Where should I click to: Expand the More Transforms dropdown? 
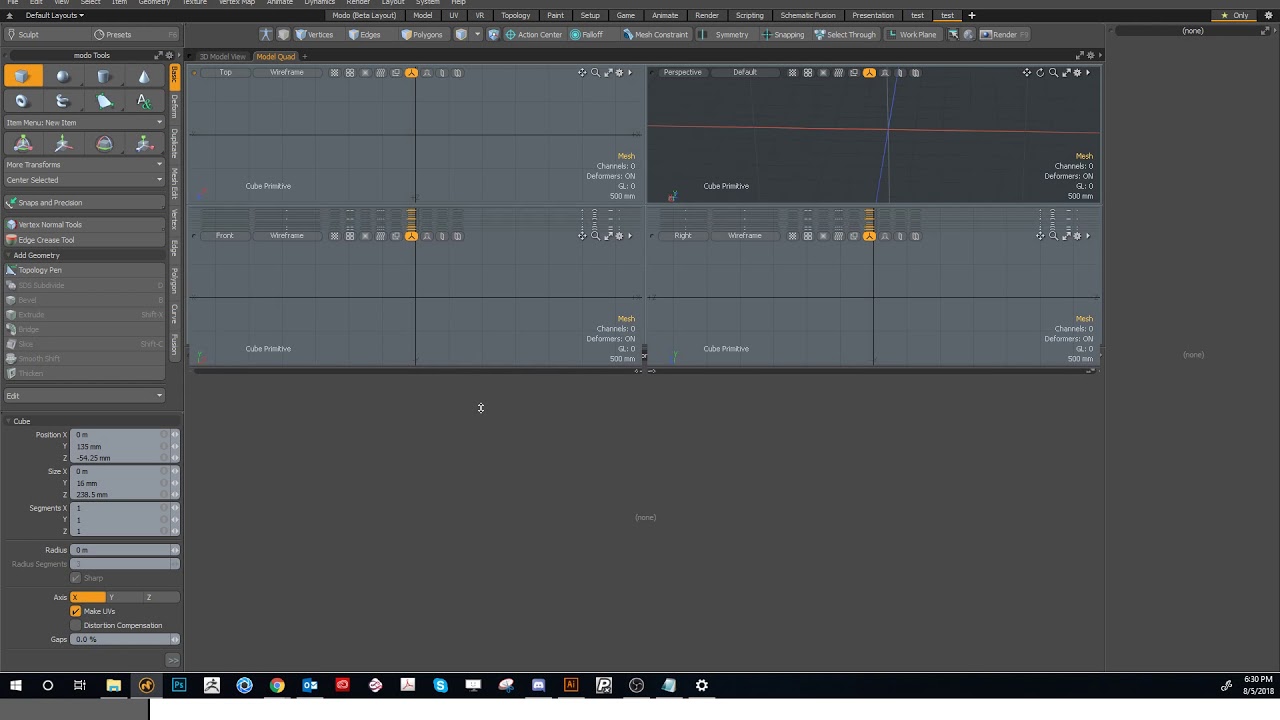tap(84, 164)
